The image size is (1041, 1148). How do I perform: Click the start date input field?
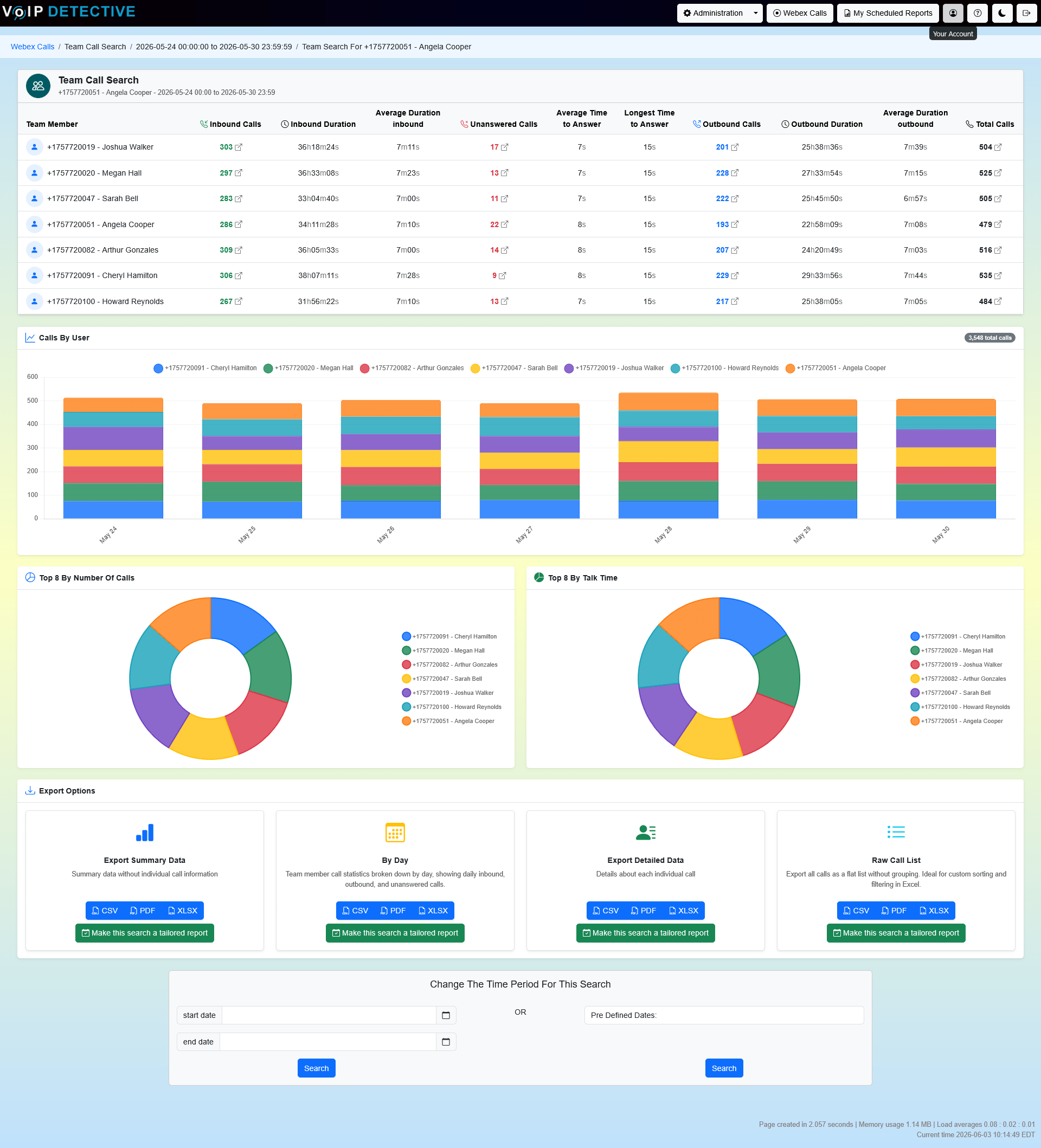[x=329, y=1015]
